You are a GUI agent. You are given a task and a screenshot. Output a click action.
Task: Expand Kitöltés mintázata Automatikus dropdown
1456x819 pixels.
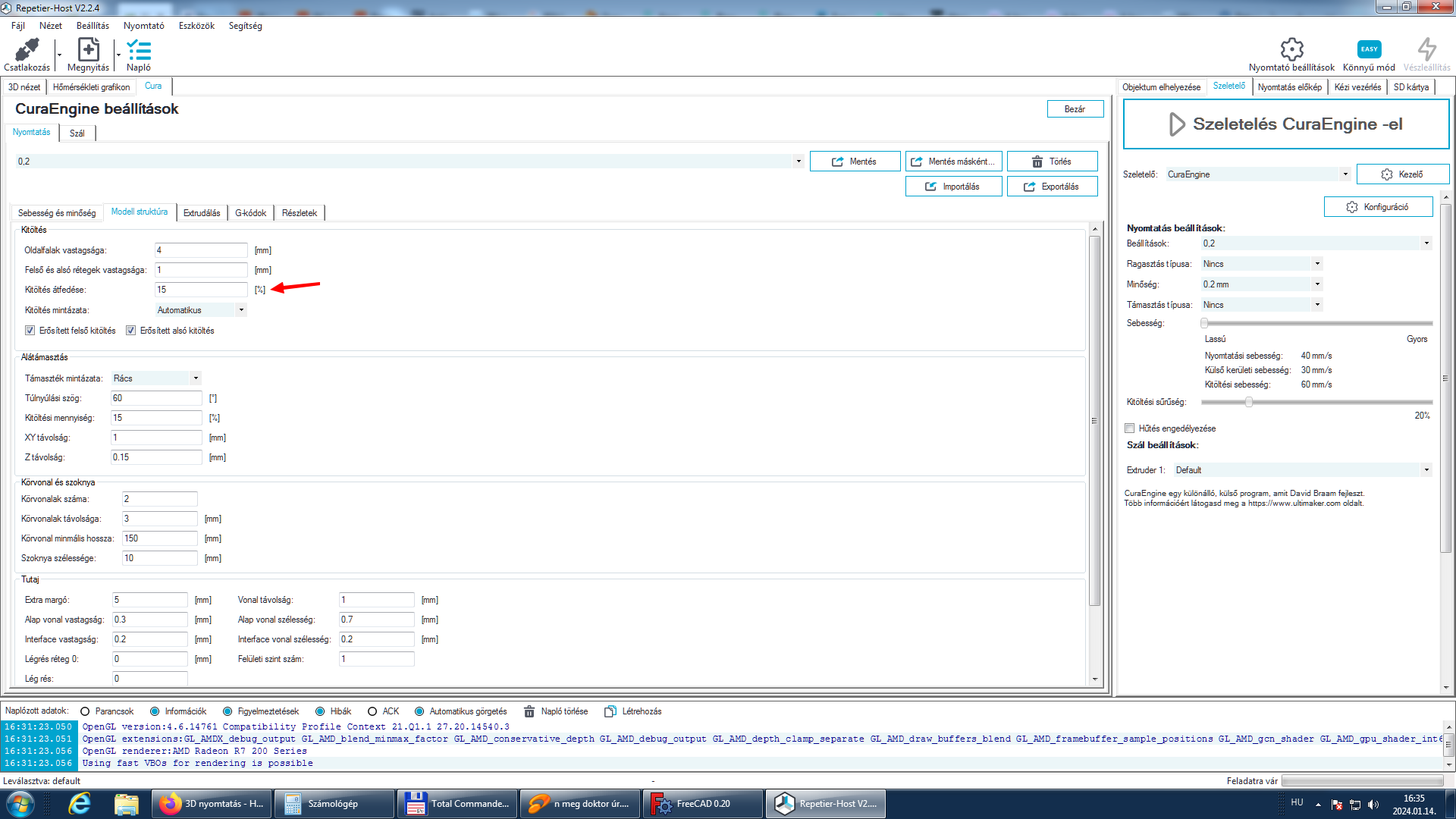241,310
